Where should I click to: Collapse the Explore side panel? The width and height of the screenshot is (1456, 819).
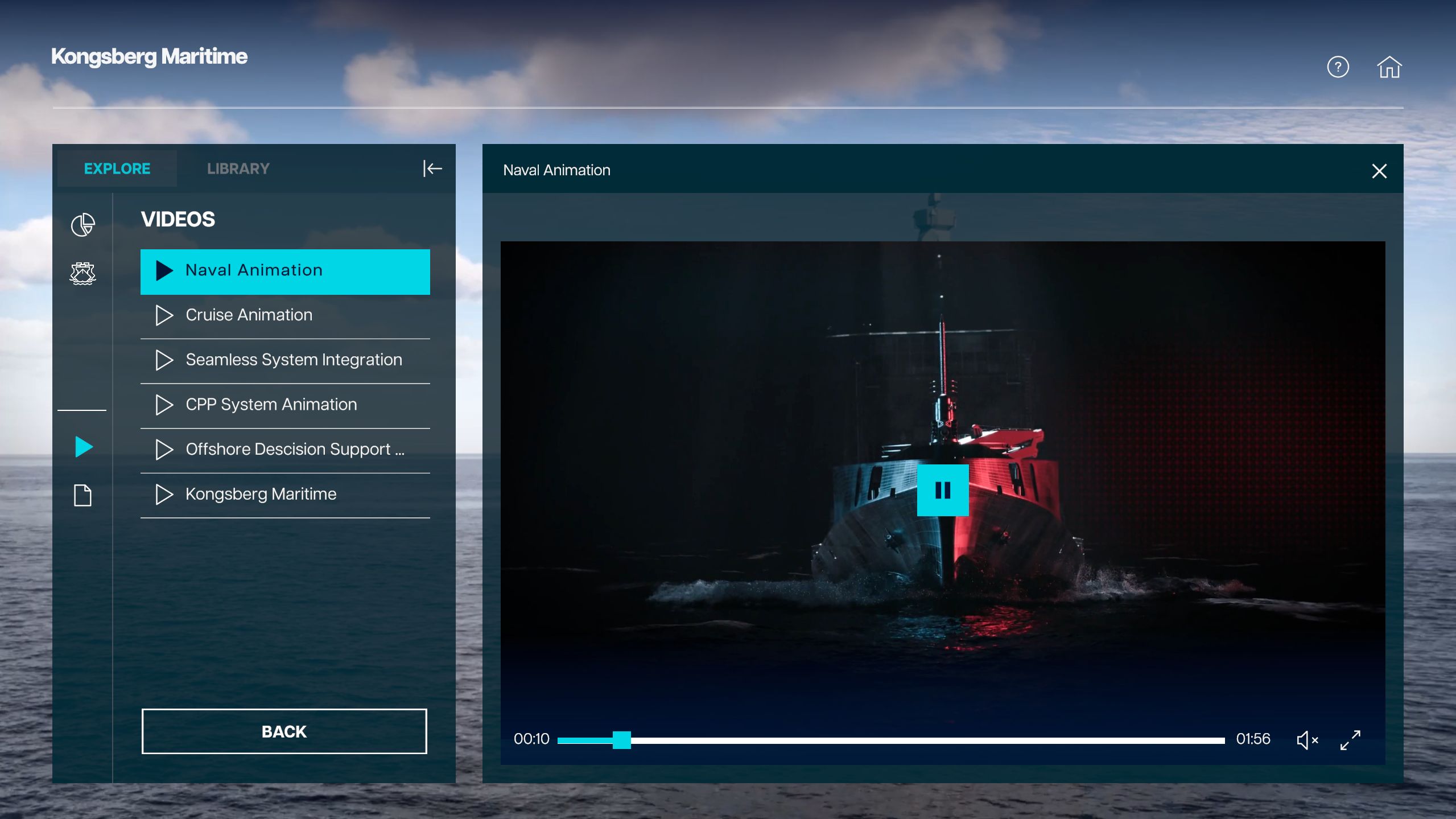point(432,168)
